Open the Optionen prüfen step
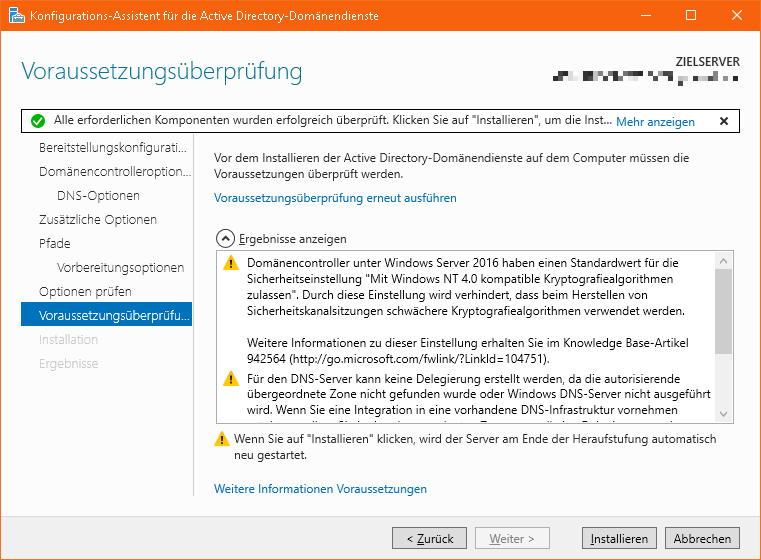 tap(85, 292)
